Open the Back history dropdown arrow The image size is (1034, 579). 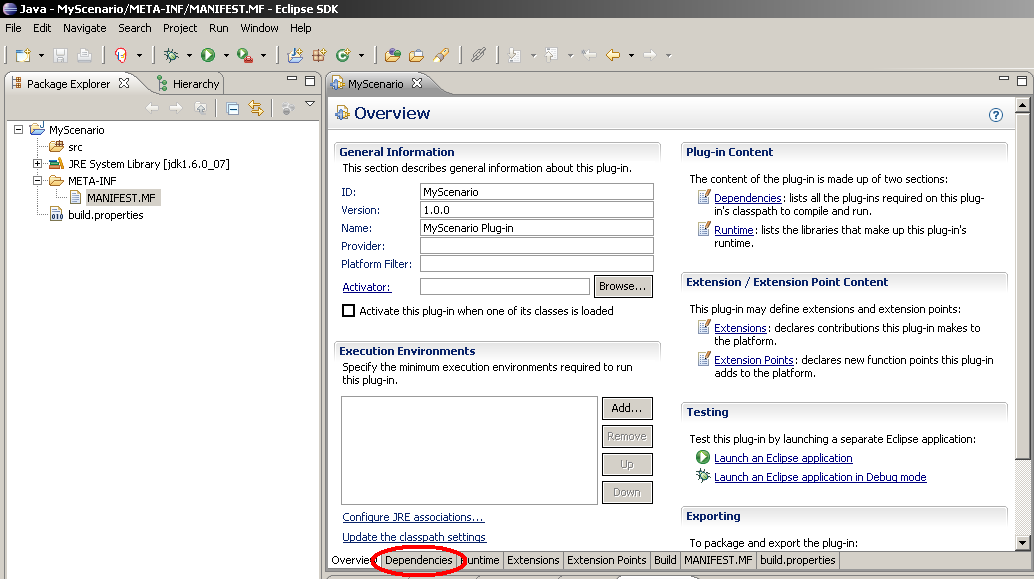(x=631, y=56)
